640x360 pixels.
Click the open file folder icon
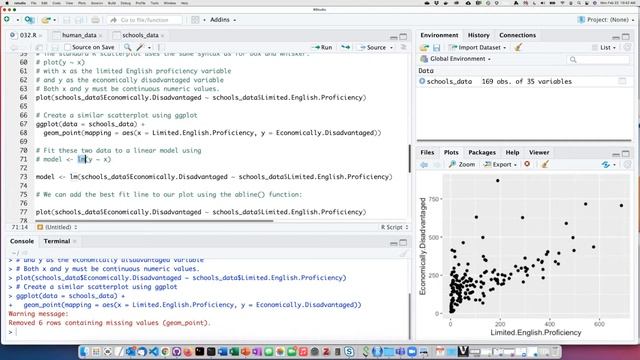(46, 20)
